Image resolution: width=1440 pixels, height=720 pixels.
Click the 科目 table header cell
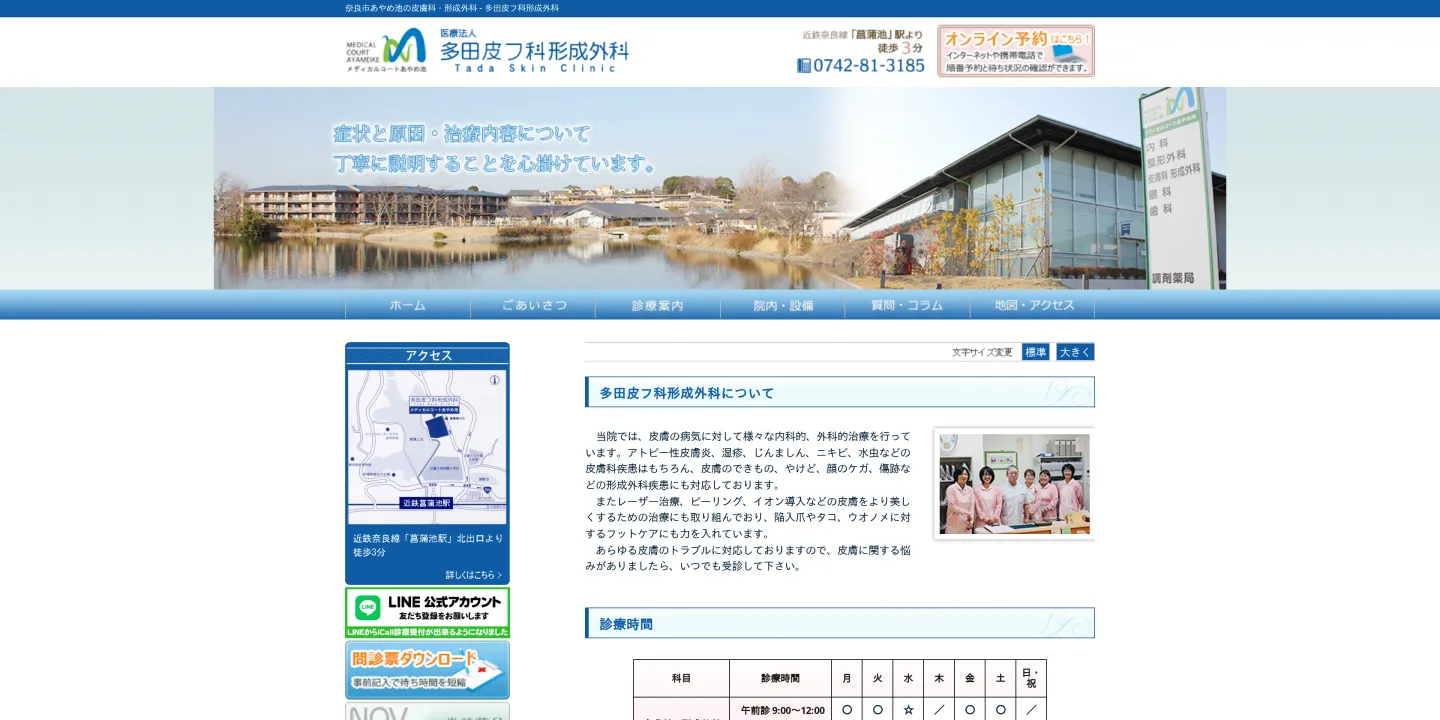pos(681,678)
